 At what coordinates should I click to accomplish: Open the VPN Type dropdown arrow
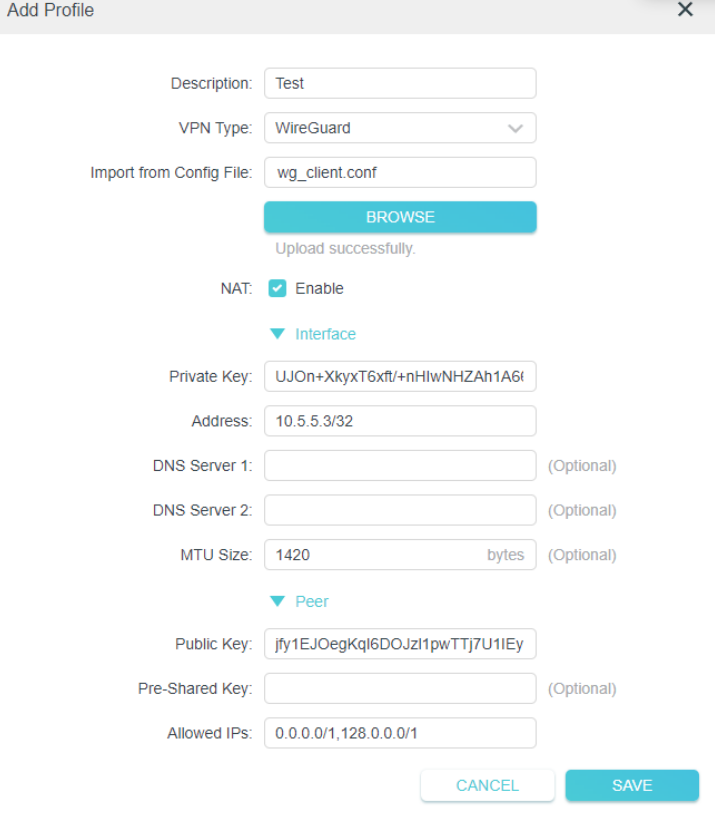pos(515,128)
